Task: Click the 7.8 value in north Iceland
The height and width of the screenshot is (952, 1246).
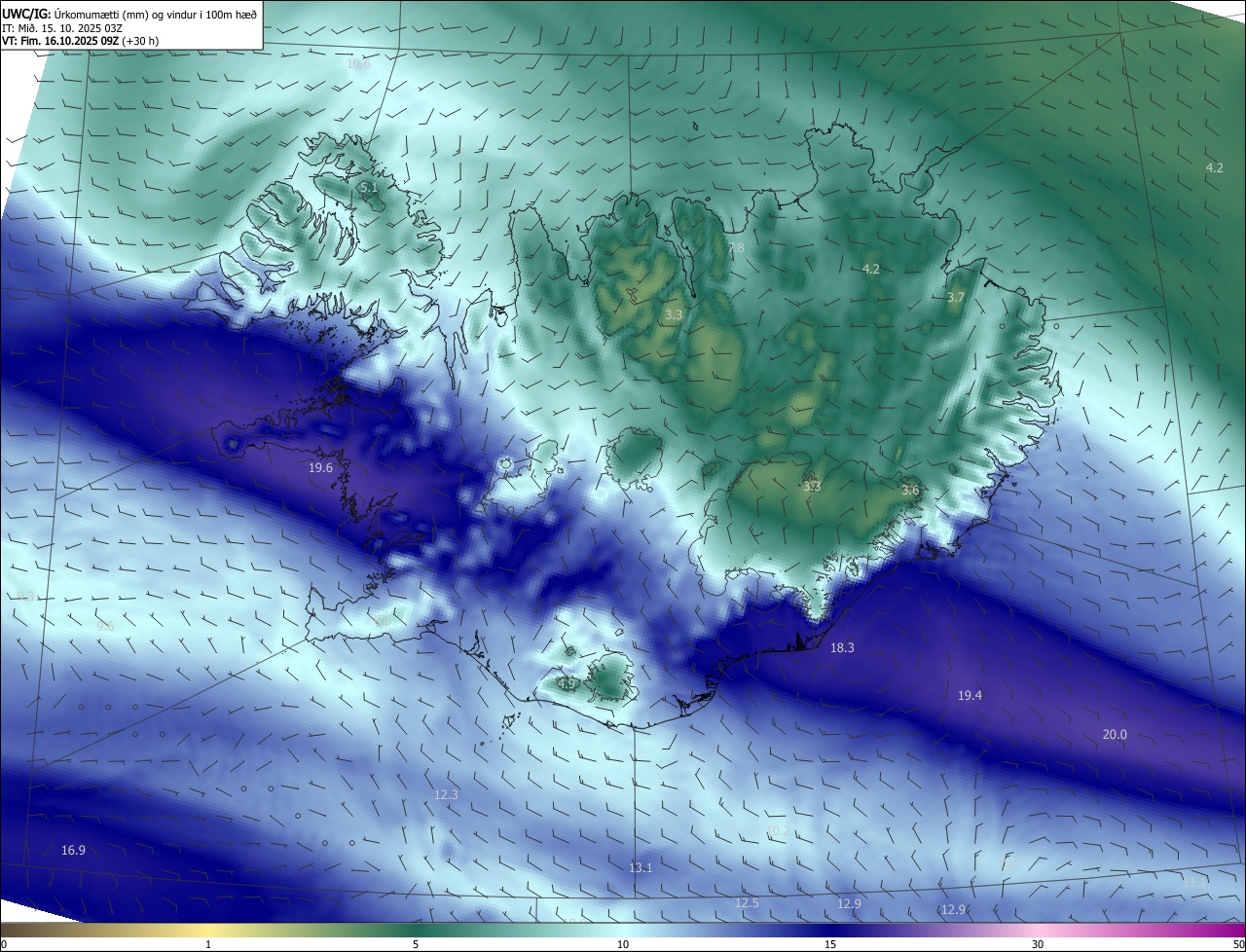Action: tap(736, 248)
